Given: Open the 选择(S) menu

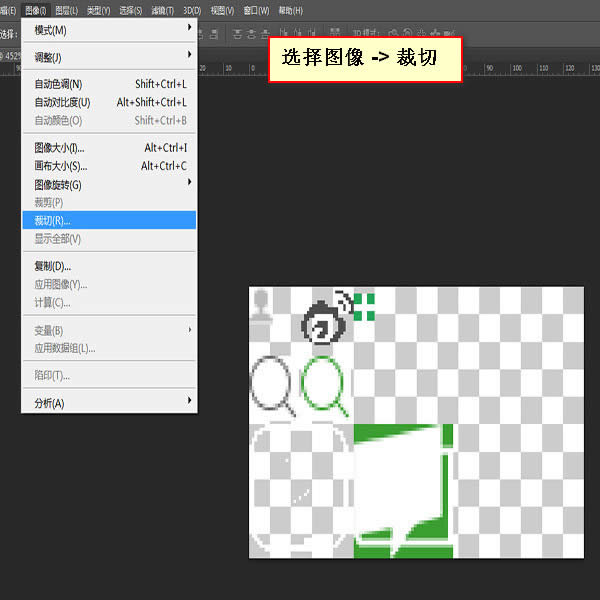Looking at the screenshot, I should [130, 11].
